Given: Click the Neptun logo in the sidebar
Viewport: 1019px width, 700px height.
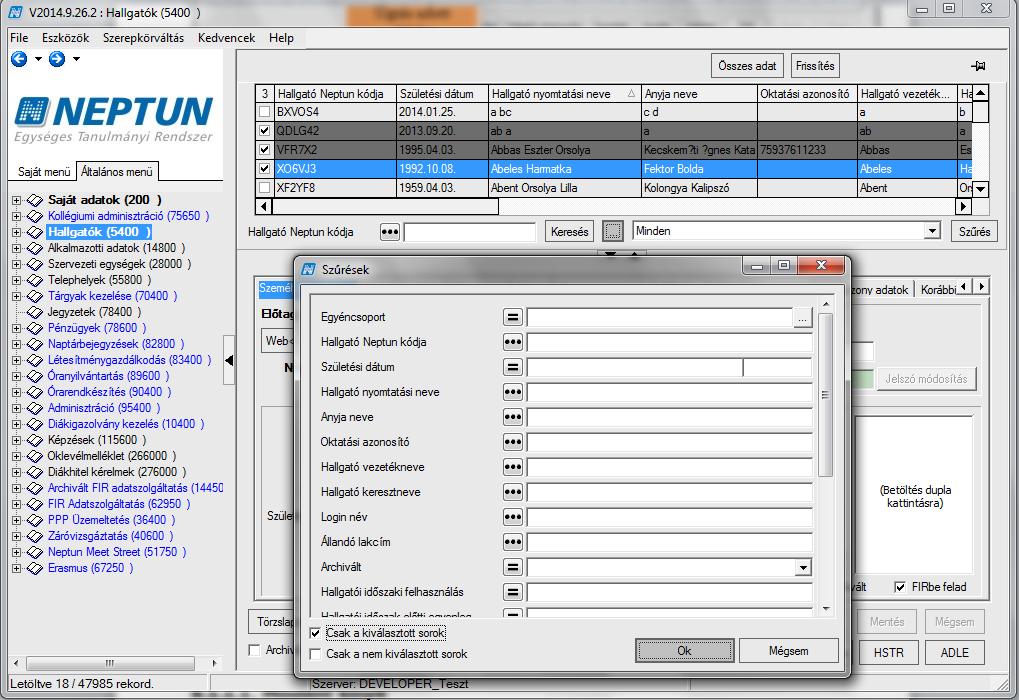Looking at the screenshot, I should (x=114, y=119).
